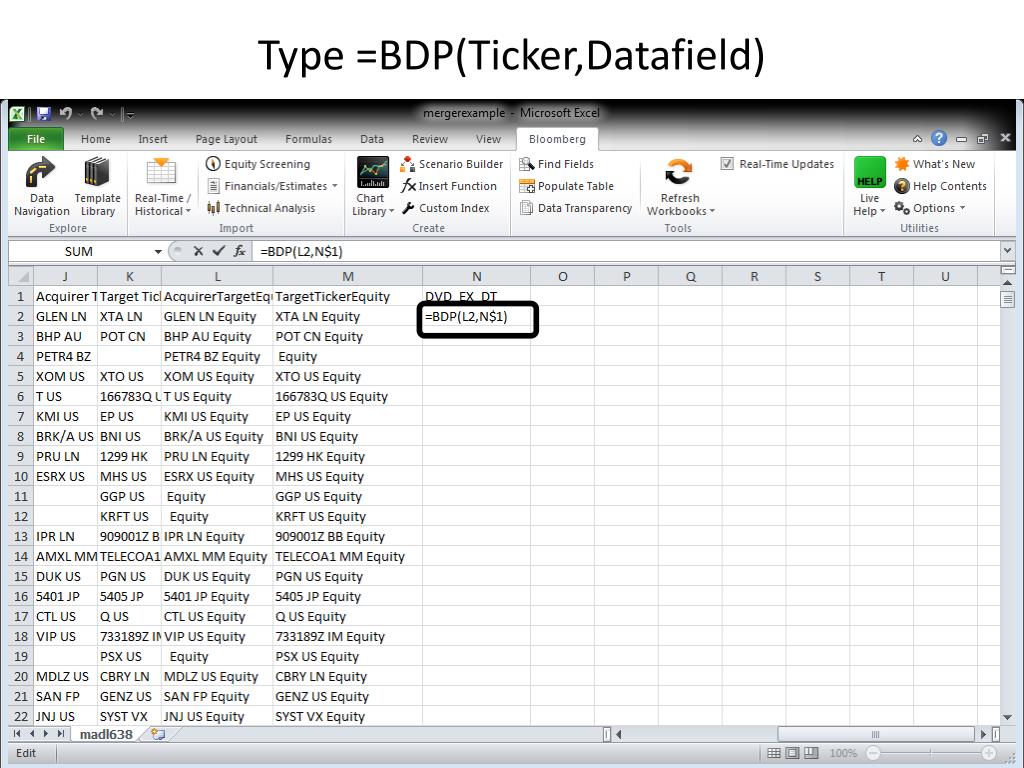1024x768 pixels.
Task: Open Find Fields
Action: [x=556, y=164]
